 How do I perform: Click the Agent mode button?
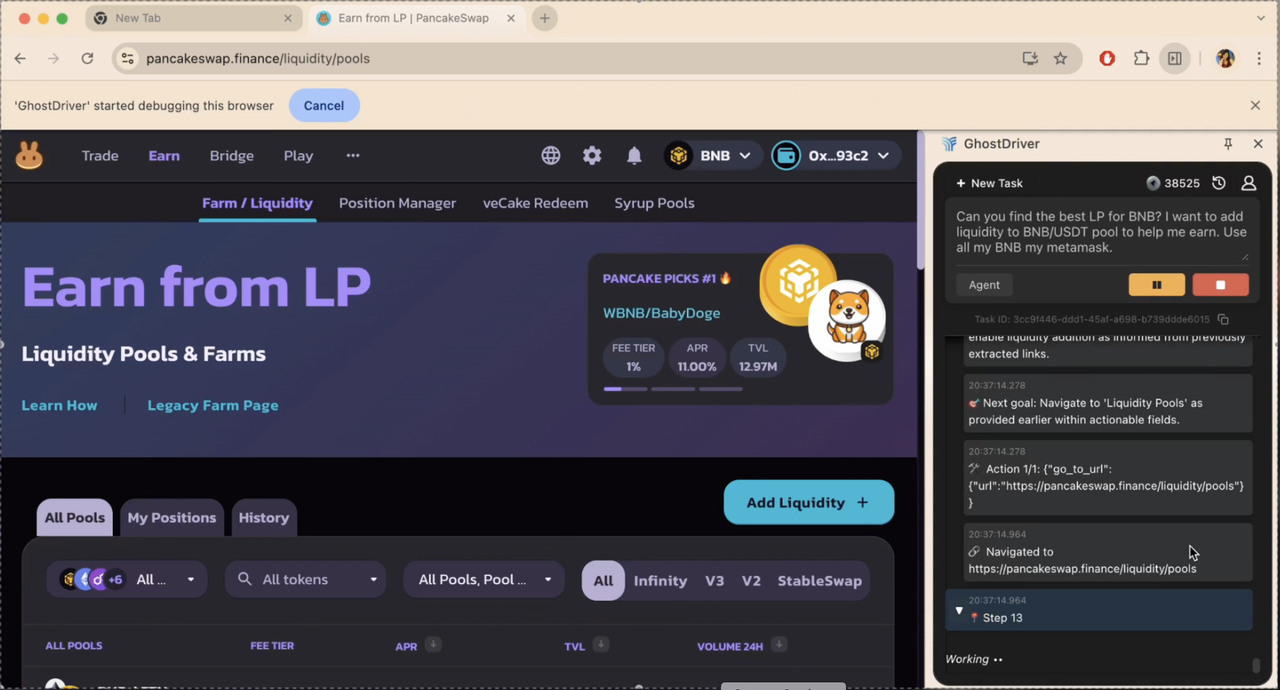[x=984, y=285]
